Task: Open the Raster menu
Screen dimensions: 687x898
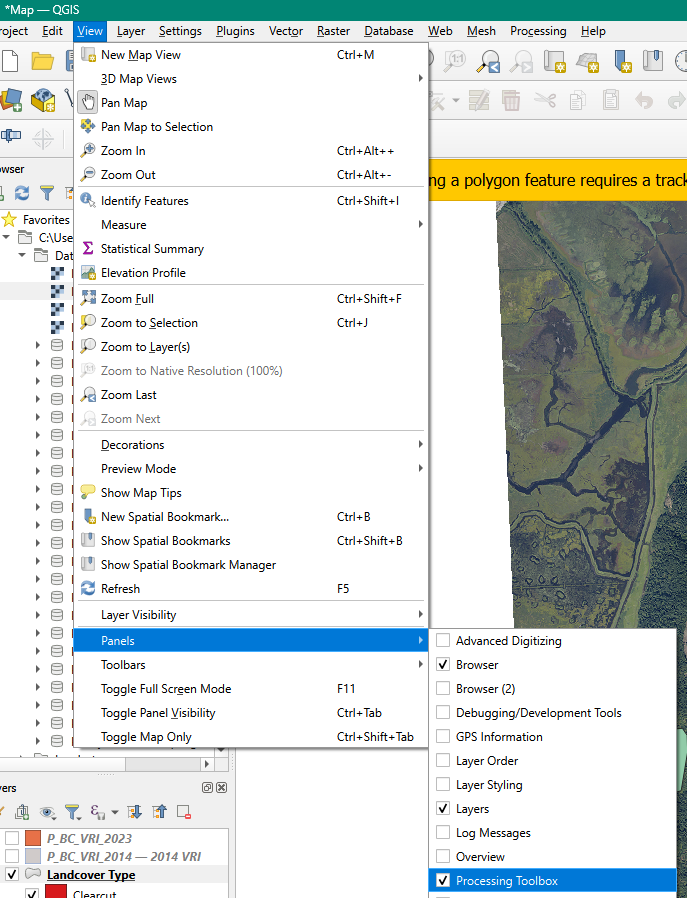Action: 333,31
